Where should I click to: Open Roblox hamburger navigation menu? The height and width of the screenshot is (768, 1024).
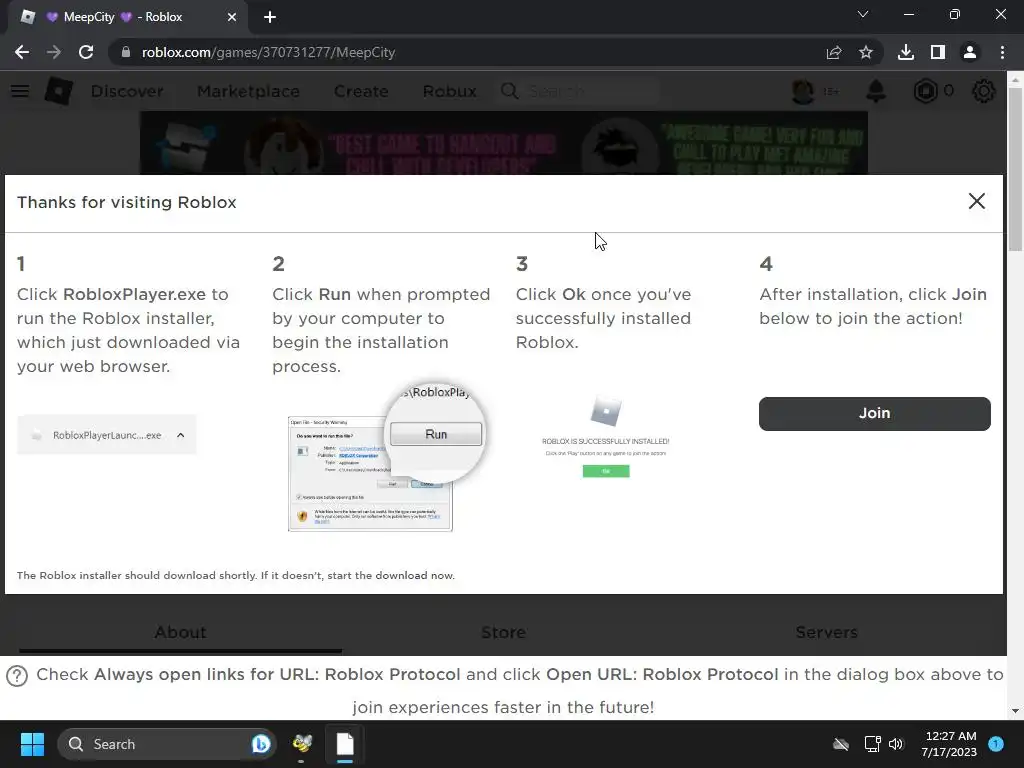point(20,91)
